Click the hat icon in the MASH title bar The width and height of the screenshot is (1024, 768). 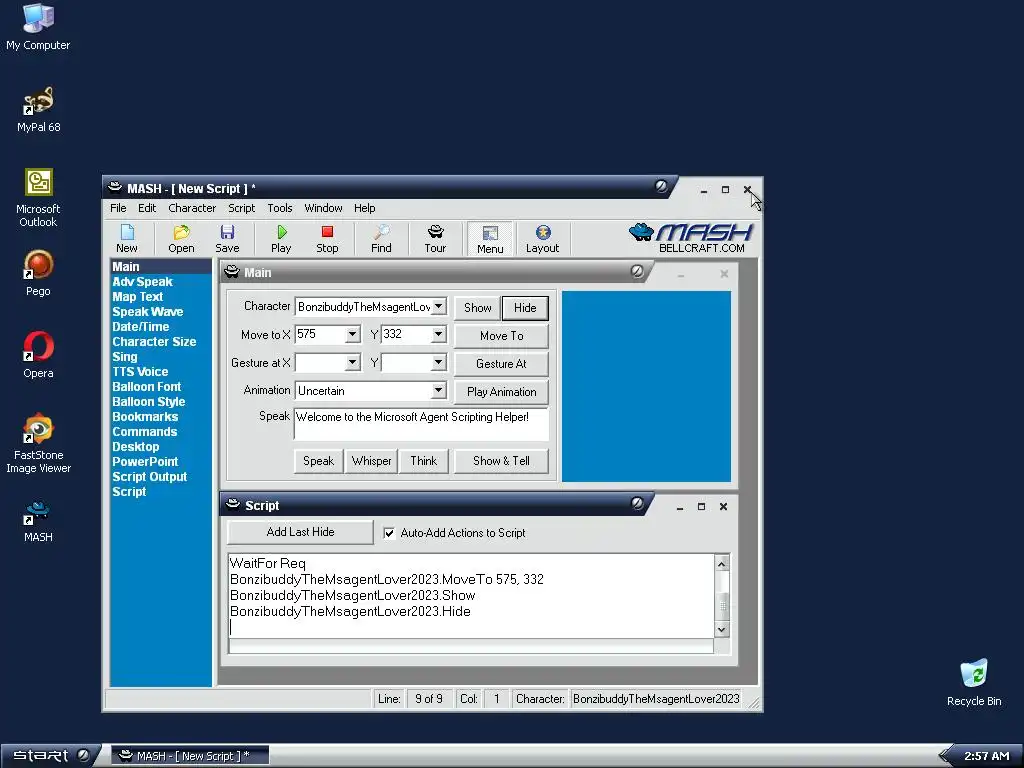click(x=115, y=188)
